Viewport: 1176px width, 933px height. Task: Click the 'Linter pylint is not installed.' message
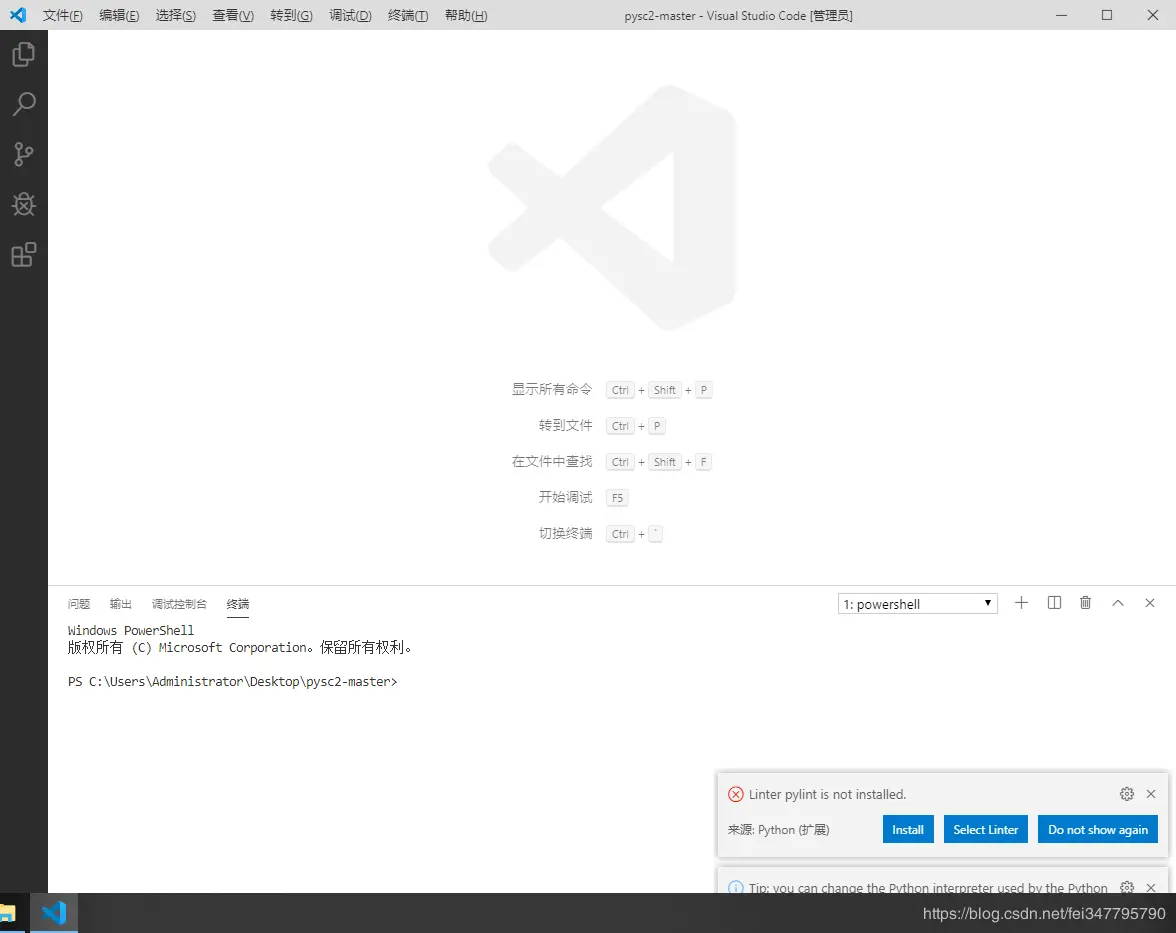coord(827,794)
